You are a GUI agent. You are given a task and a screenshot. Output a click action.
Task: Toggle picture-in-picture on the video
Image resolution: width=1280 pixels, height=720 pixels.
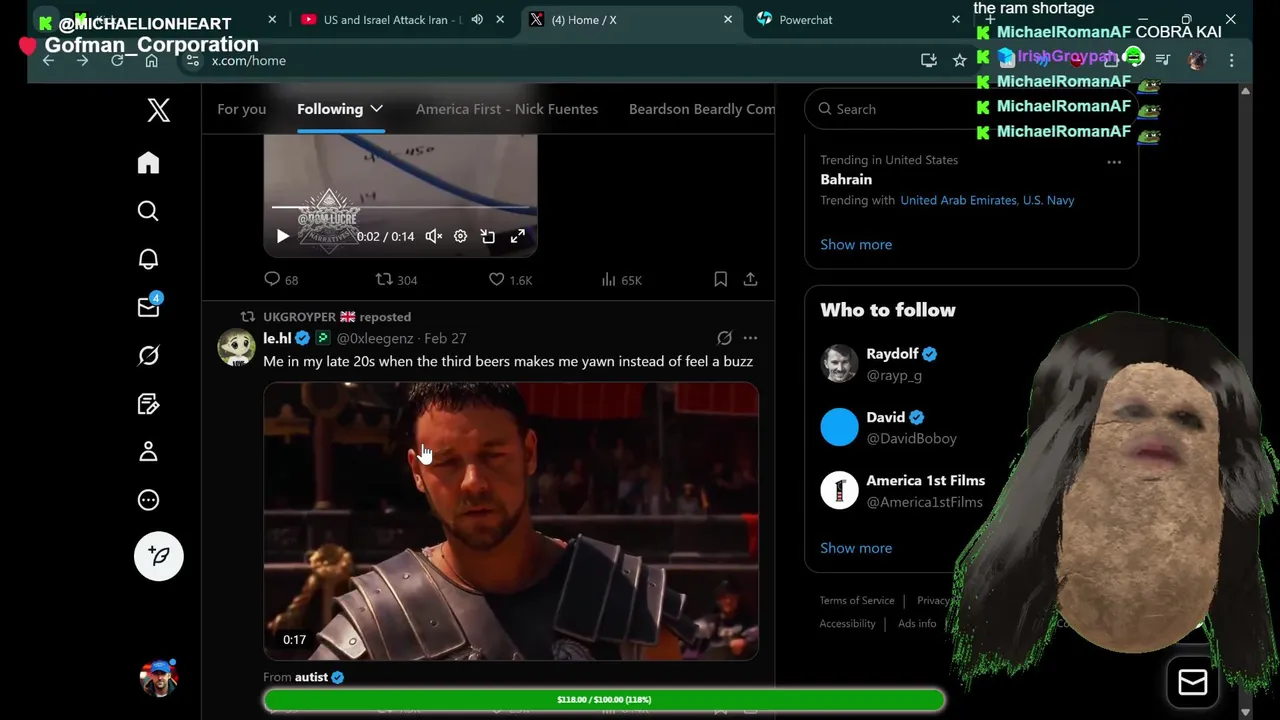click(x=488, y=236)
